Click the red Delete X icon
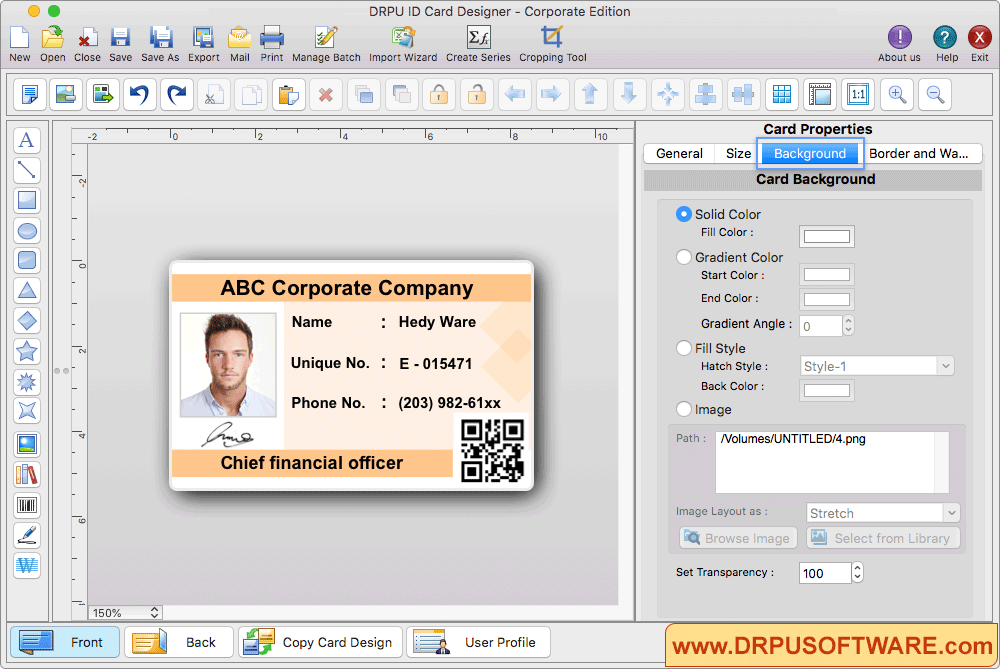This screenshot has width=1000, height=669. click(326, 94)
